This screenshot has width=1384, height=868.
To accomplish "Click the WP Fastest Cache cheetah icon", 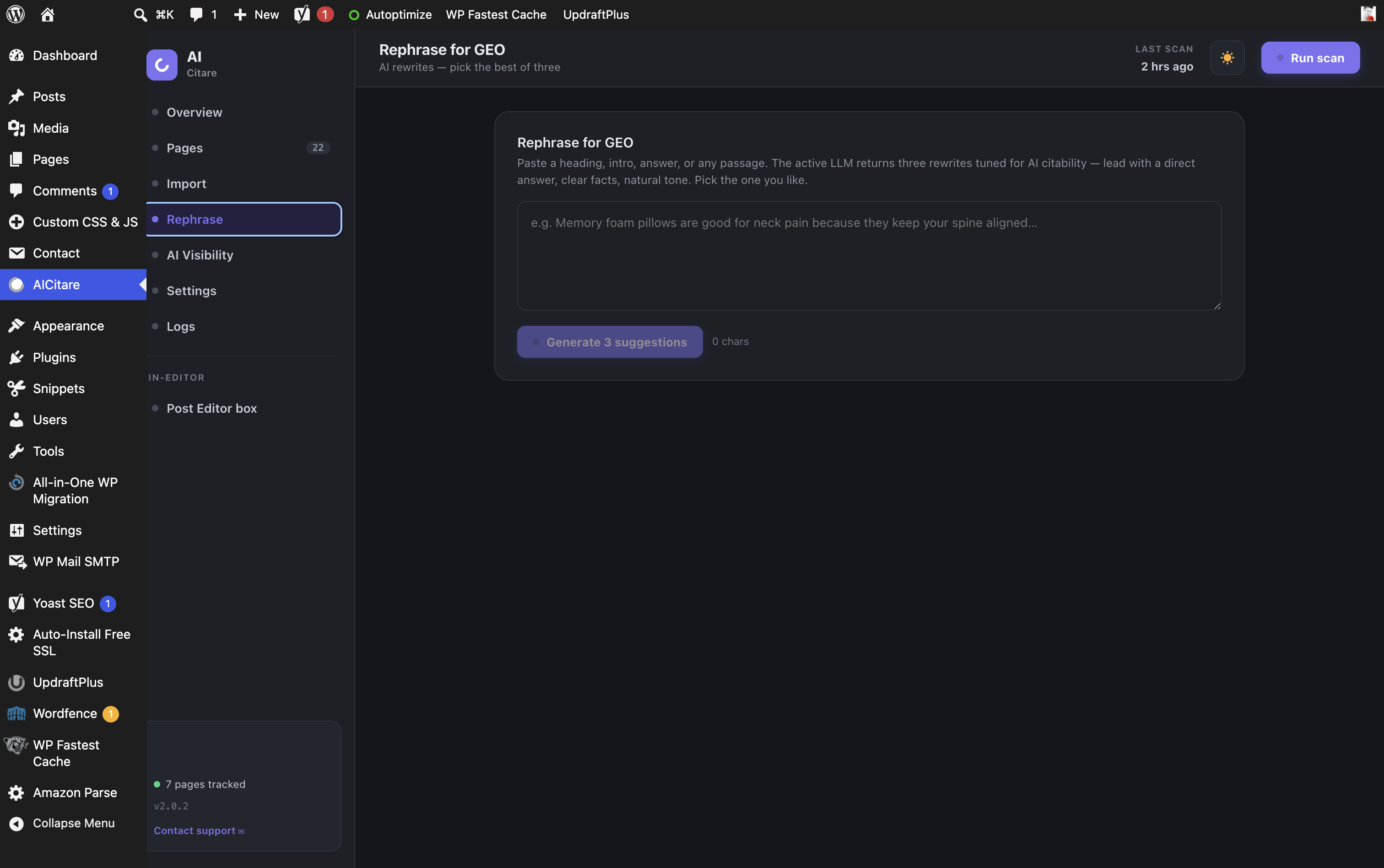I will (16, 745).
